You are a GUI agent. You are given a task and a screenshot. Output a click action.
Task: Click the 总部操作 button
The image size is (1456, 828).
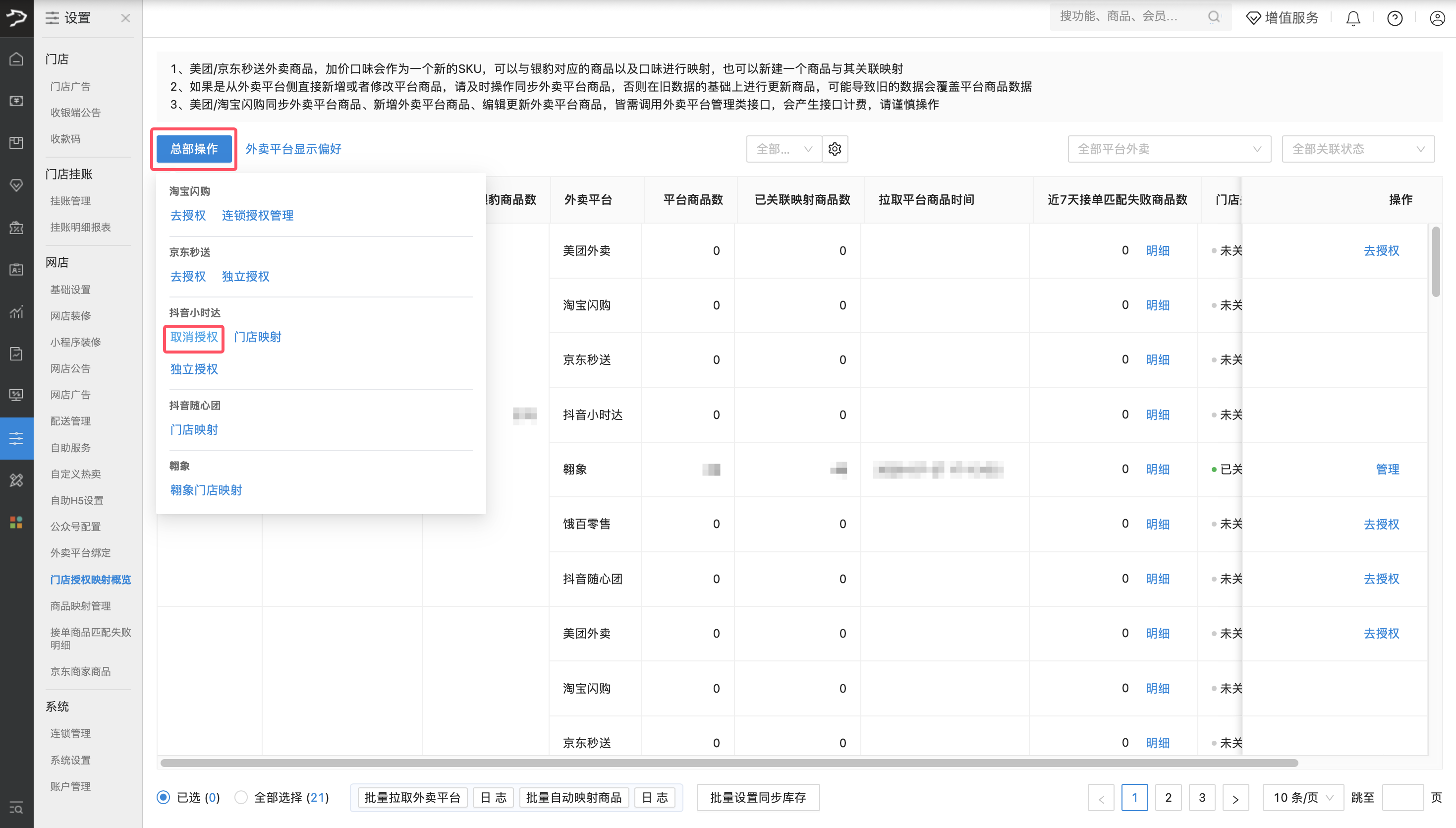point(194,149)
